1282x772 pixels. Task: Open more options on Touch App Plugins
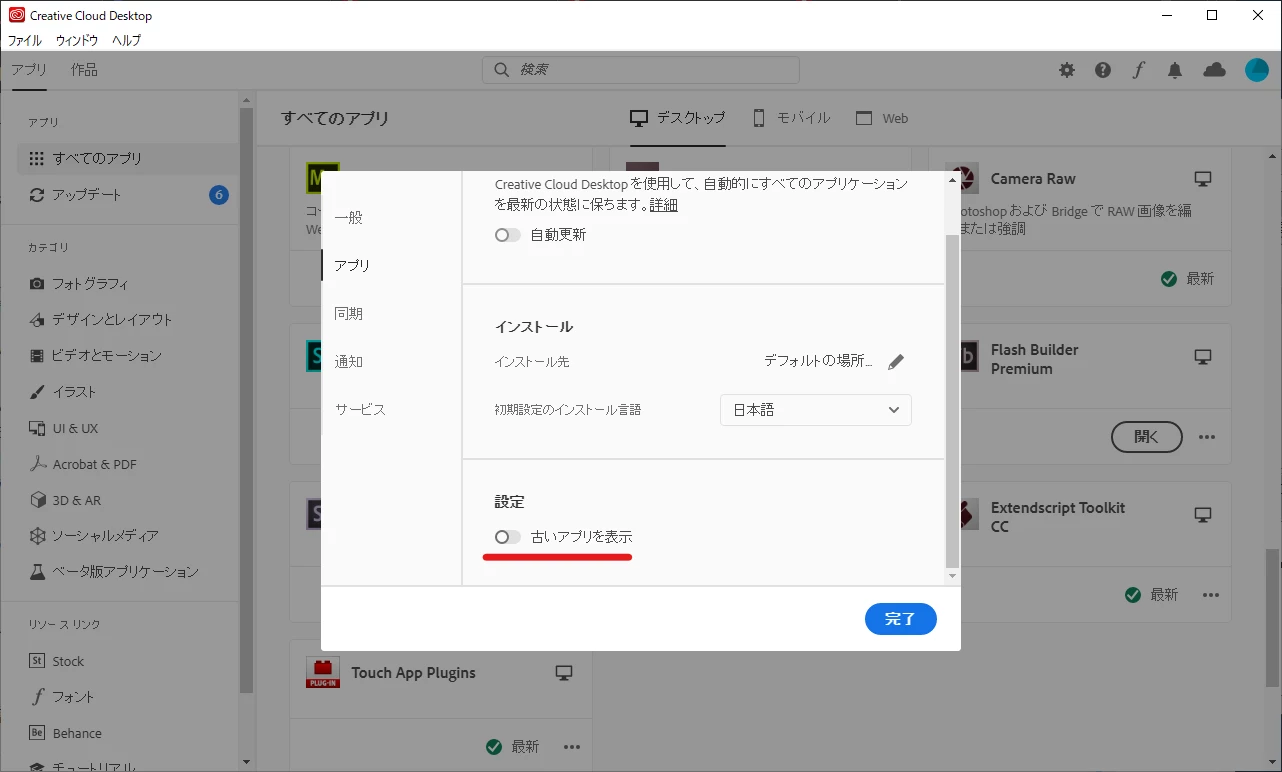coord(572,747)
